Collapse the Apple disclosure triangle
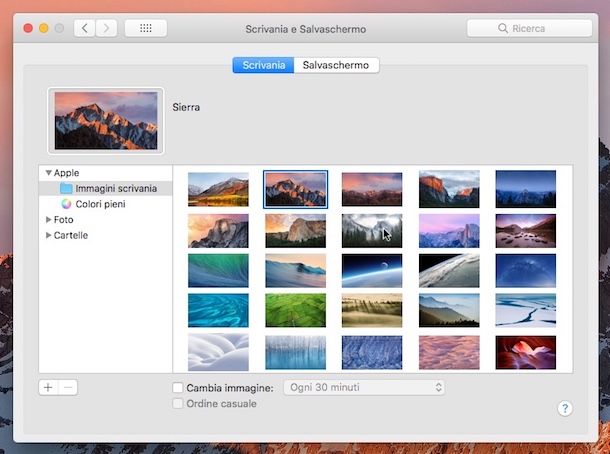 pos(48,173)
